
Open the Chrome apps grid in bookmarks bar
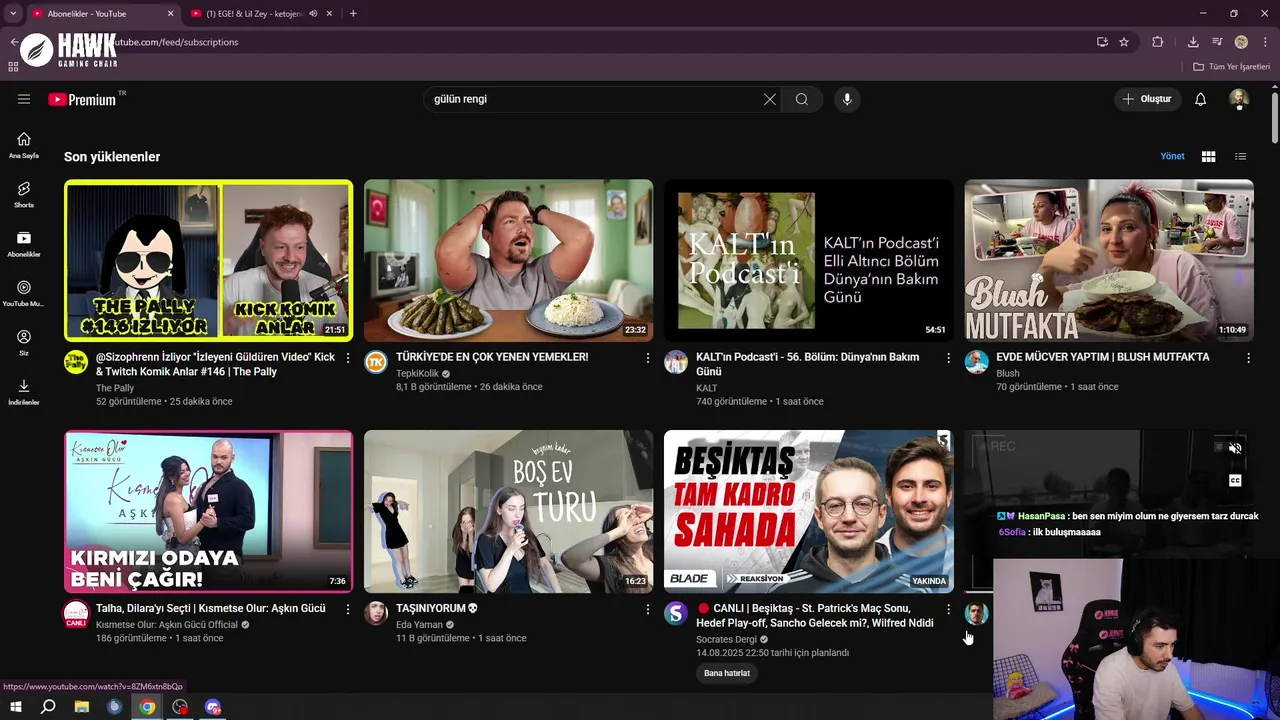[x=13, y=67]
